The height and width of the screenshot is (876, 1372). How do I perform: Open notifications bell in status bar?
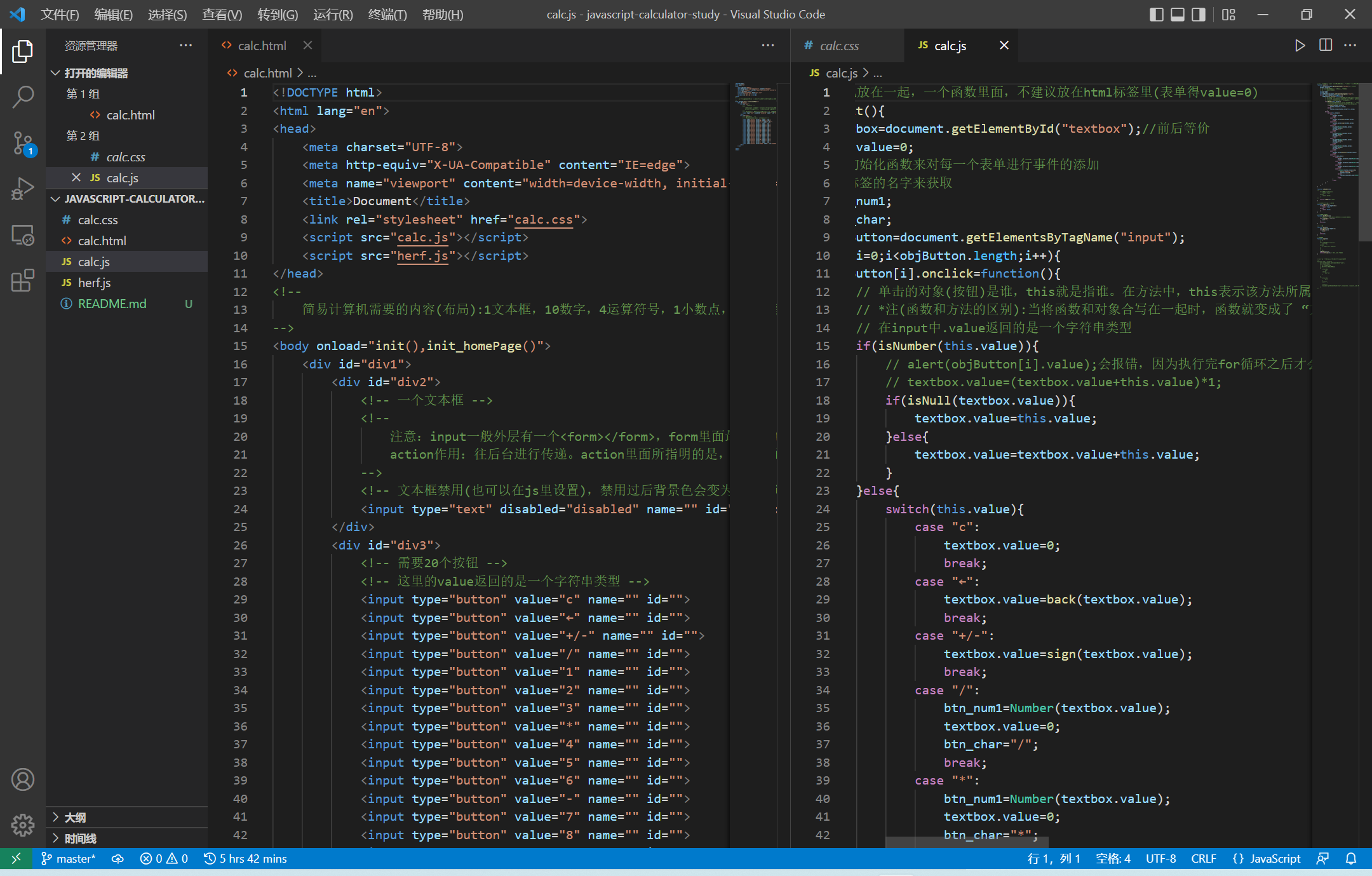[1351, 859]
